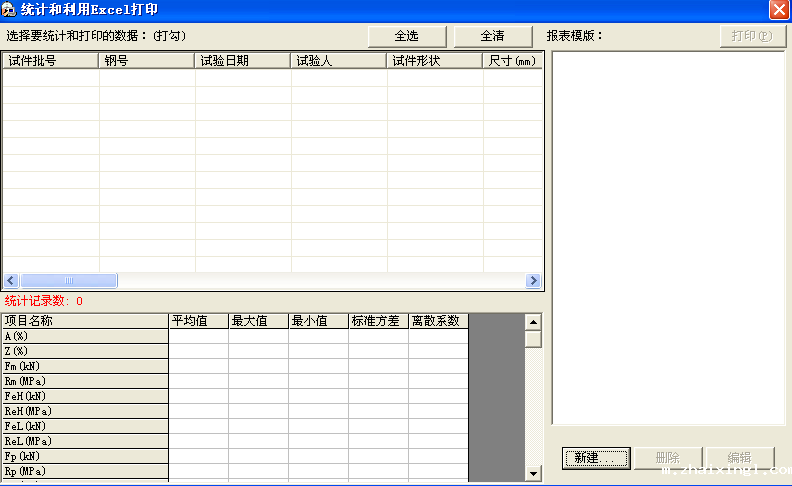792x486 pixels.
Task: Click the data table's right scroll arrow
Action: click(534, 281)
